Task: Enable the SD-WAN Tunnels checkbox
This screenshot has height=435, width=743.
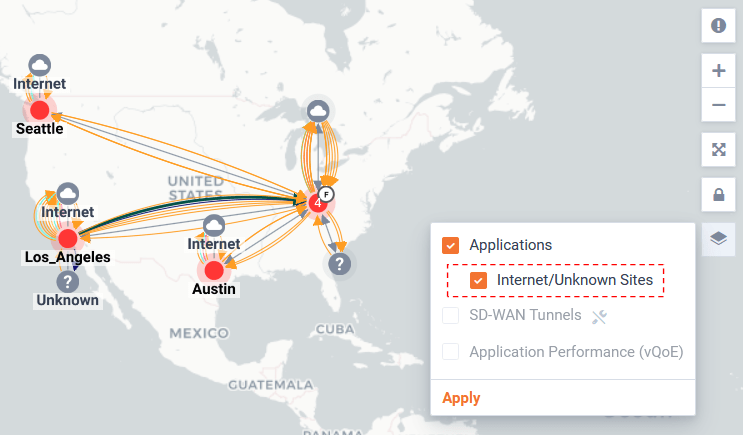Action: [x=450, y=315]
